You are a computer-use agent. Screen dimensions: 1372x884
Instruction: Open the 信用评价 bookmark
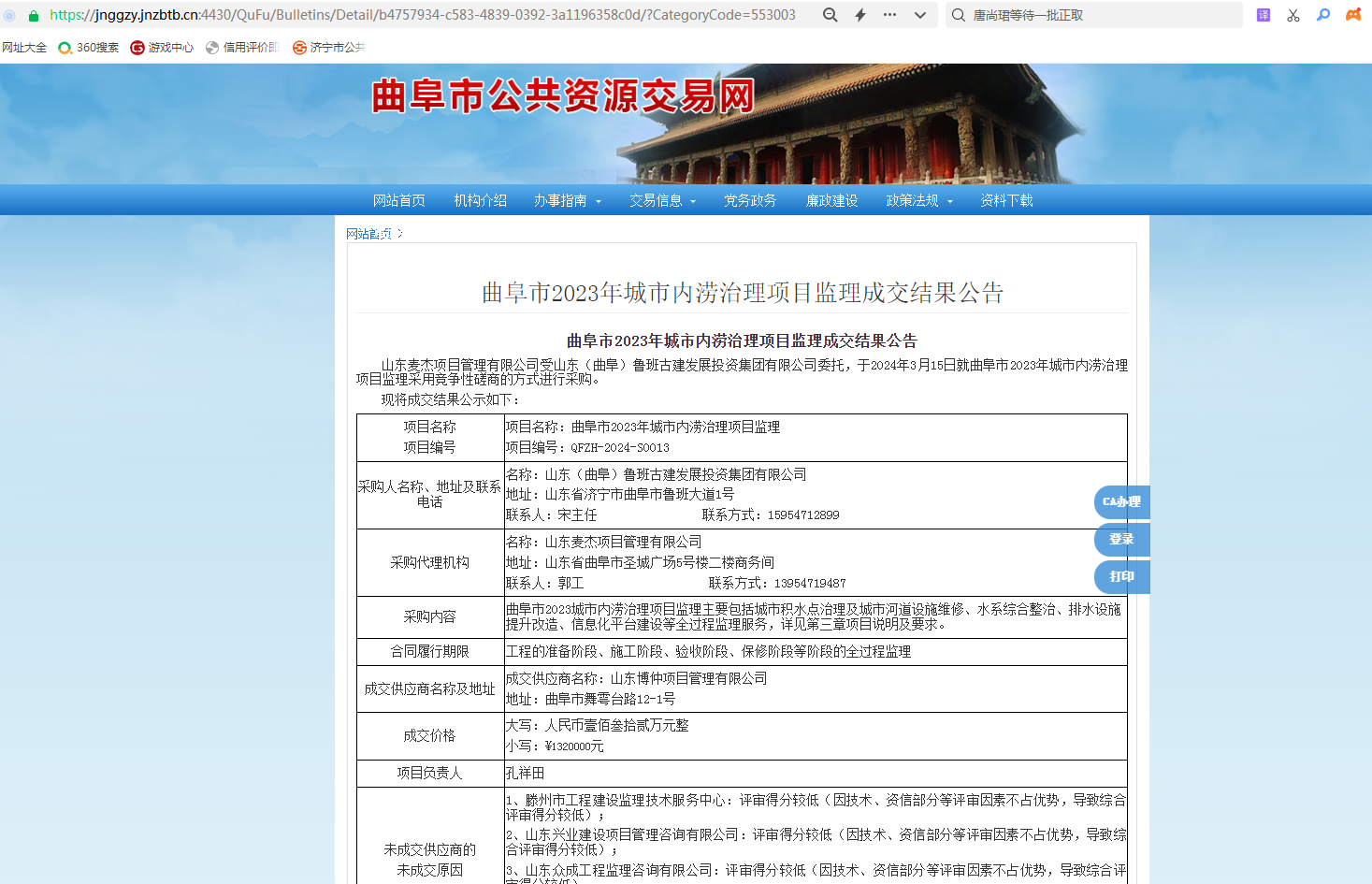pyautogui.click(x=242, y=48)
